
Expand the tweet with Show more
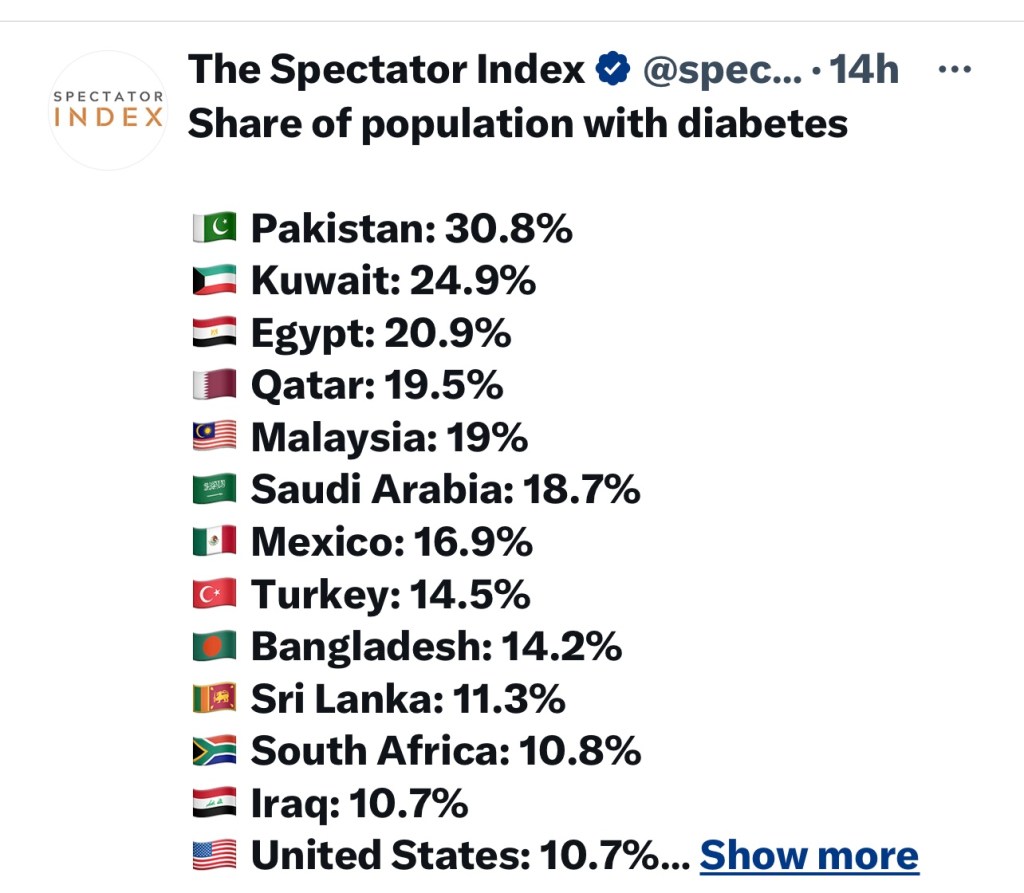pos(808,855)
